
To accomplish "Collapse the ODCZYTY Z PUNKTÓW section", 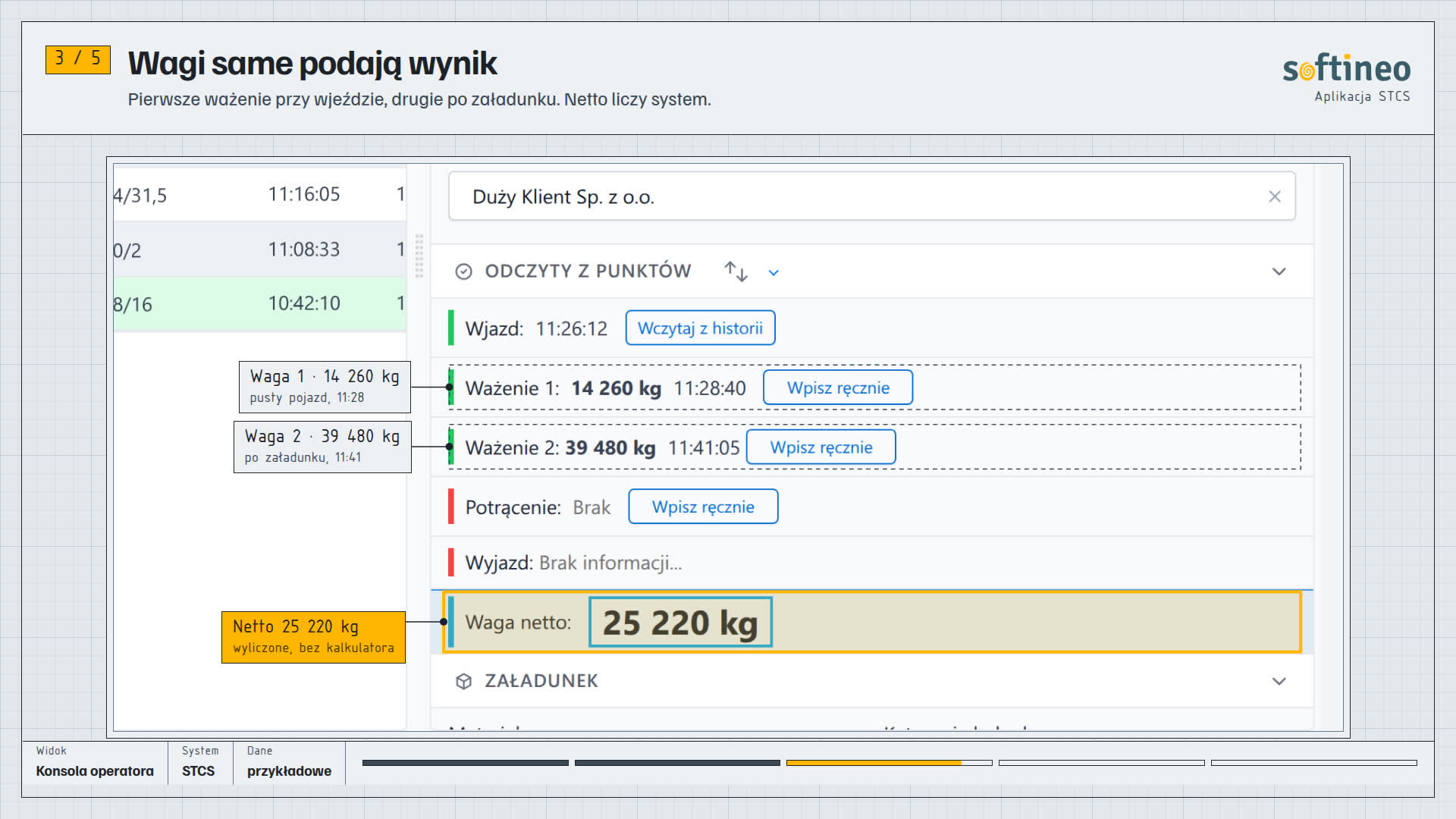I will (1279, 271).
